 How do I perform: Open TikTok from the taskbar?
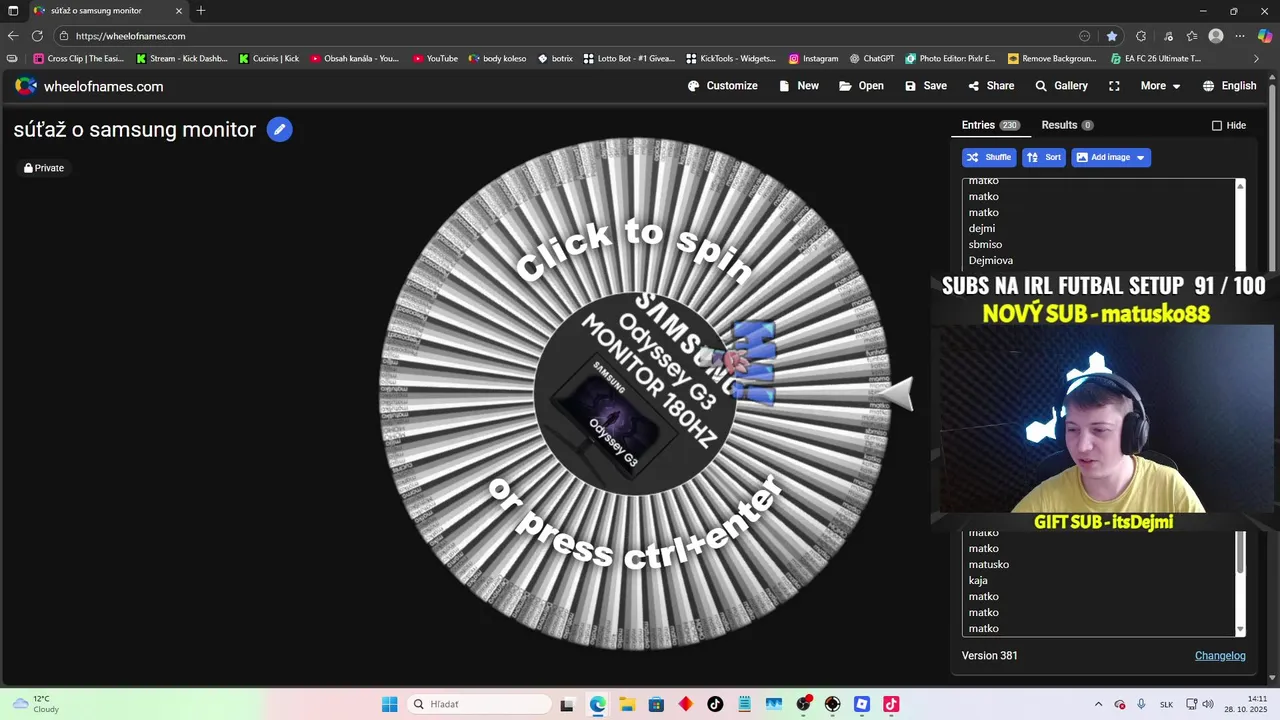(x=715, y=704)
